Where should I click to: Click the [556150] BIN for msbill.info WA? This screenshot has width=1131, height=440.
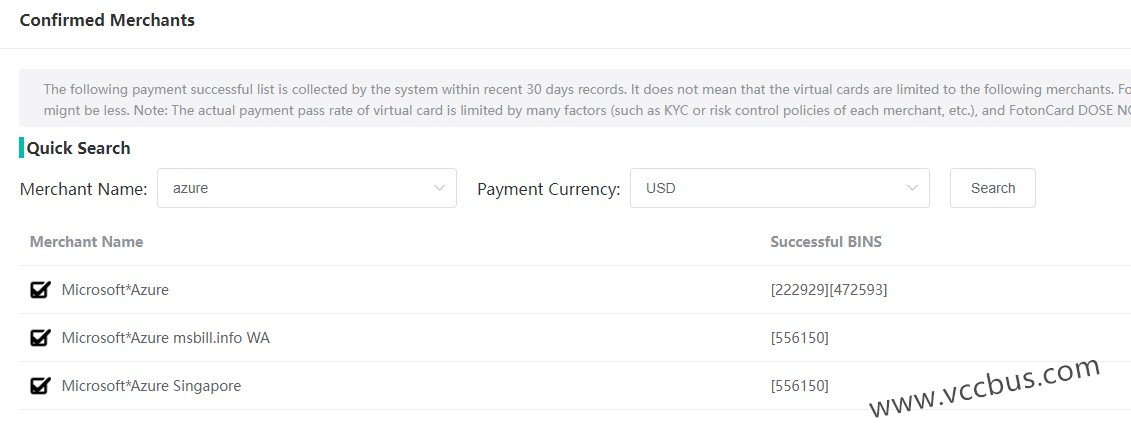coord(800,338)
